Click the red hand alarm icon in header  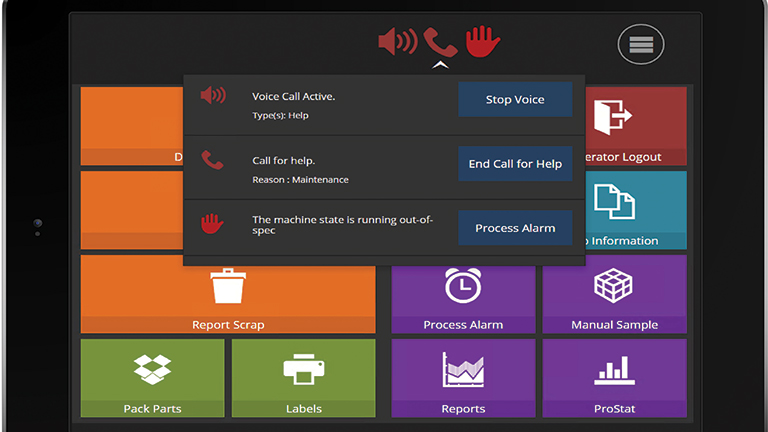coord(482,41)
